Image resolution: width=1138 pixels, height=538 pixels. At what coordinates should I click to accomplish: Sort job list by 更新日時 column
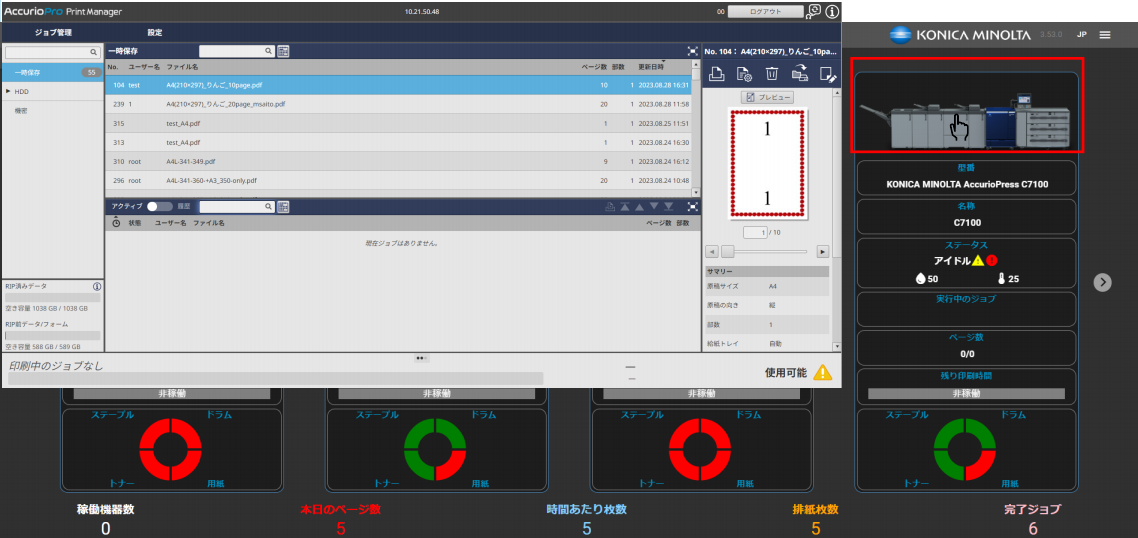[651, 67]
